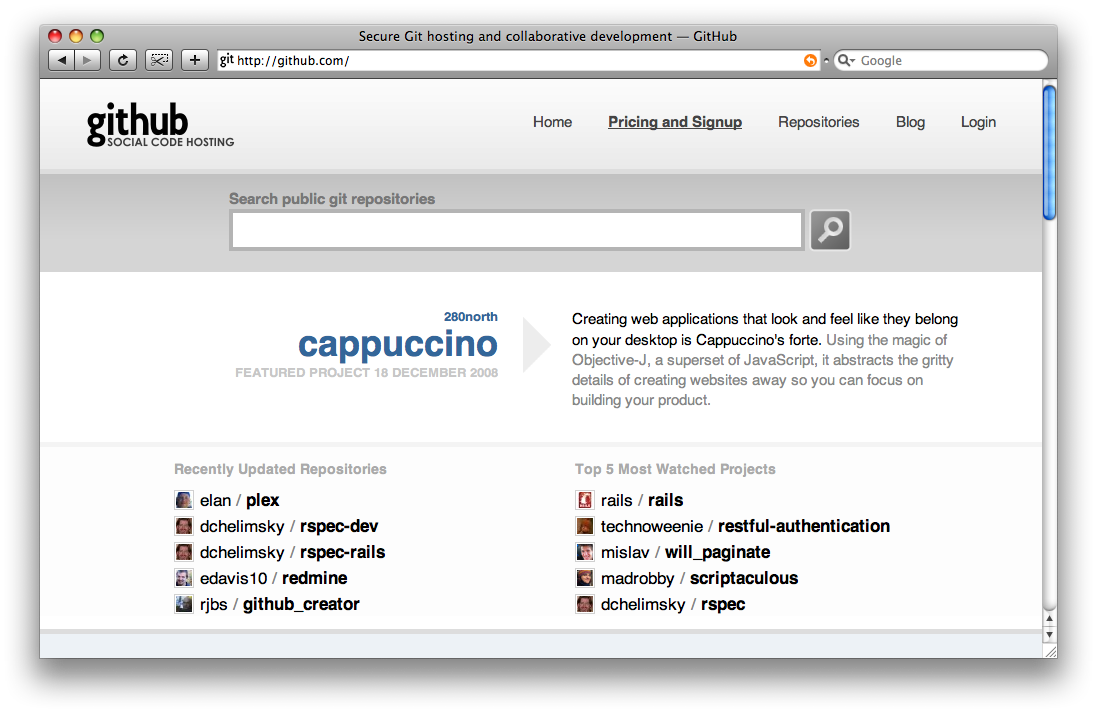The height and width of the screenshot is (713, 1097).
Task: Open Pricing and Signup page
Action: click(675, 122)
